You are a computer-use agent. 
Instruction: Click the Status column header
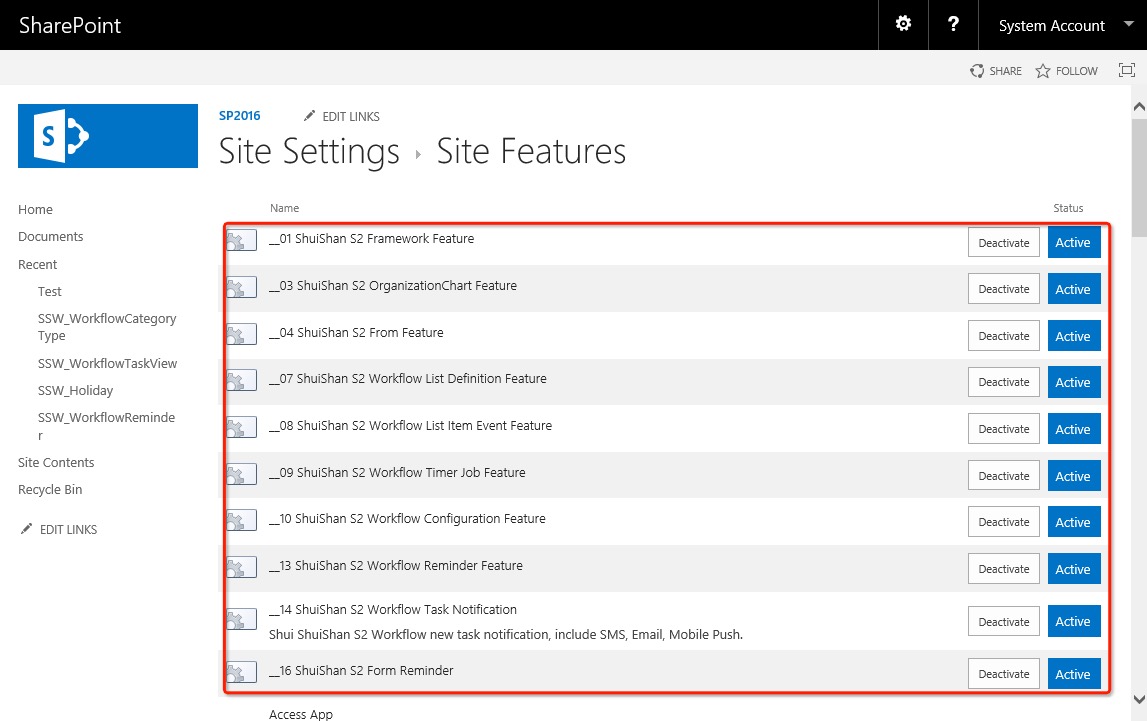1068,208
